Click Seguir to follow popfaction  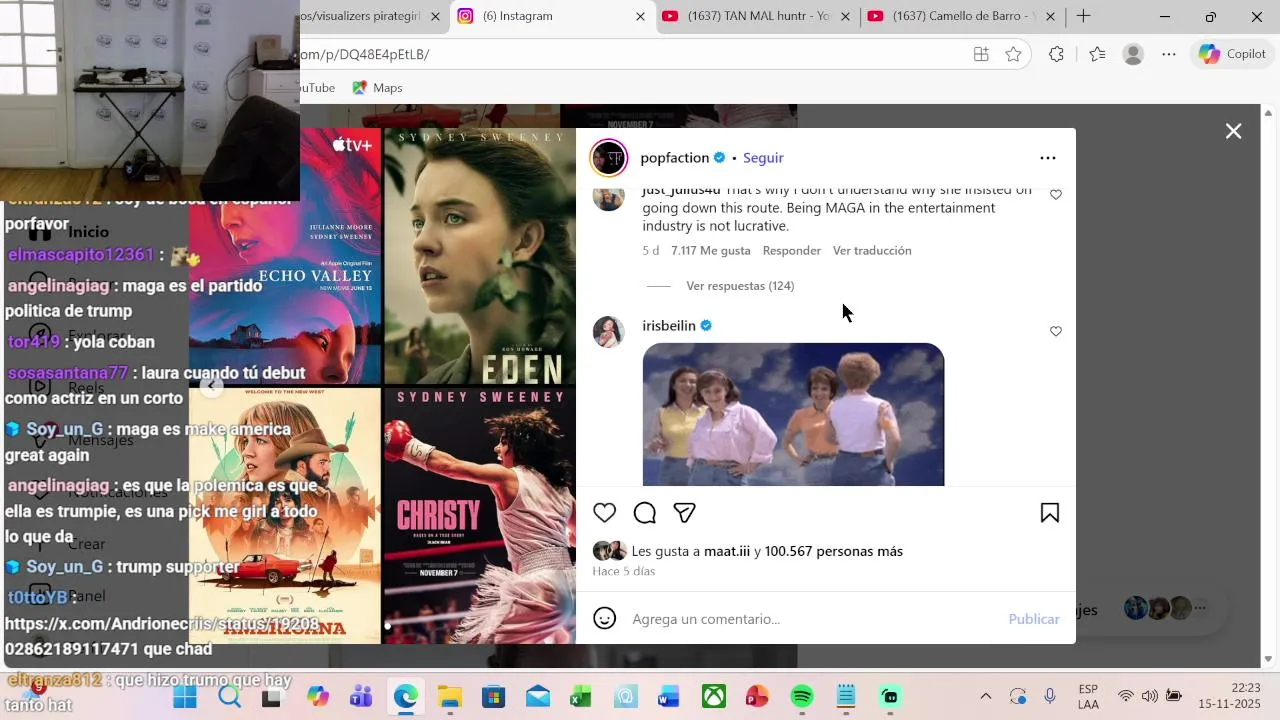click(763, 158)
